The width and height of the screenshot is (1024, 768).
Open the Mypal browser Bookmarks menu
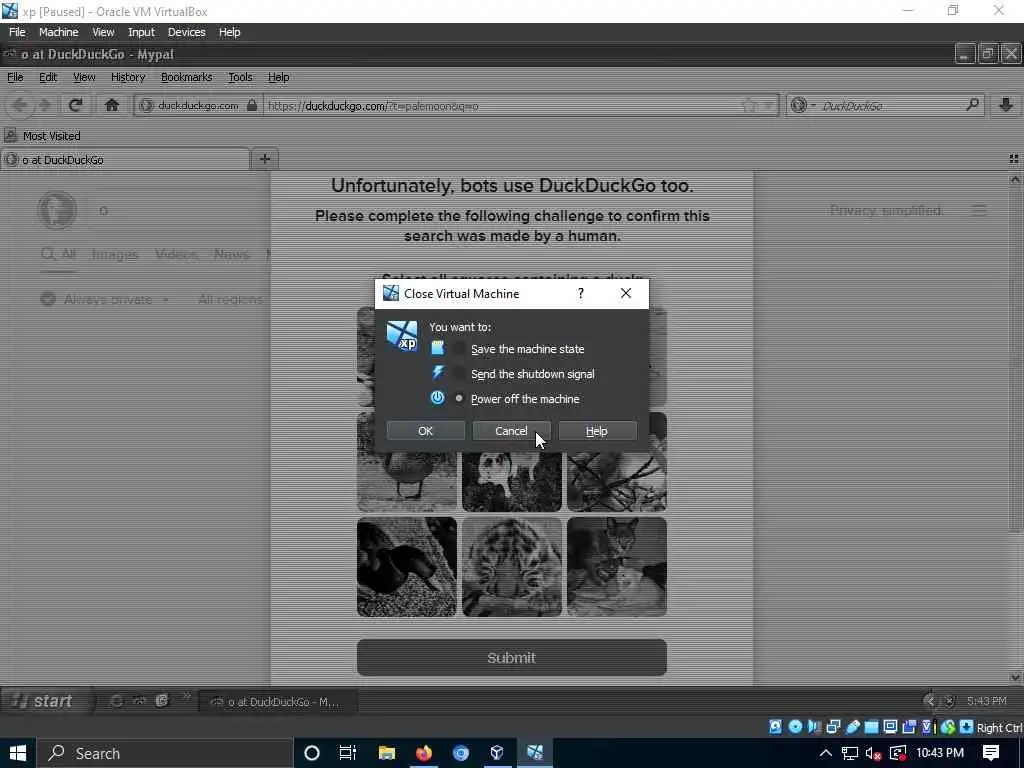[x=187, y=77]
